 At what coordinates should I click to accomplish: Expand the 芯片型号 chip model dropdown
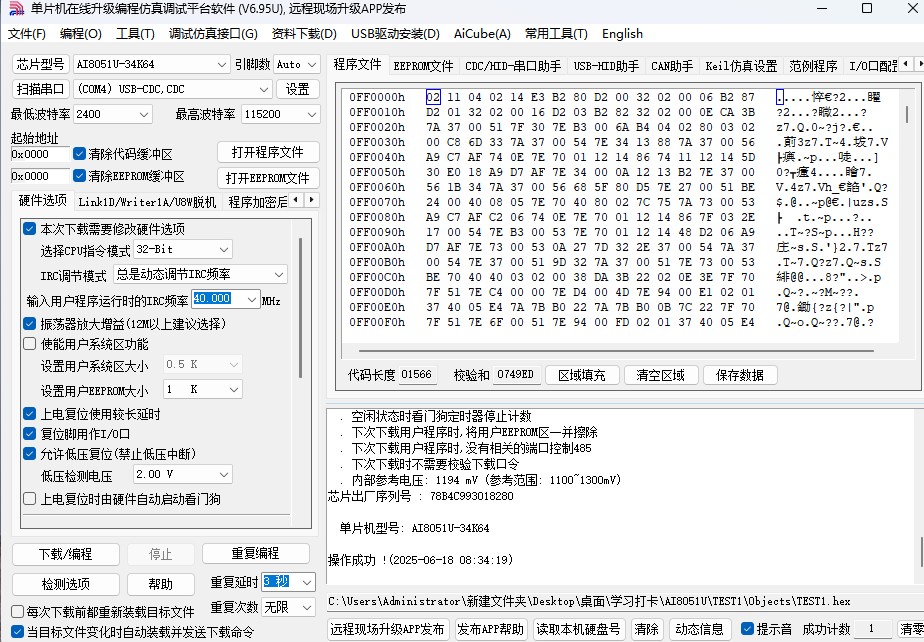pyautogui.click(x=222, y=64)
